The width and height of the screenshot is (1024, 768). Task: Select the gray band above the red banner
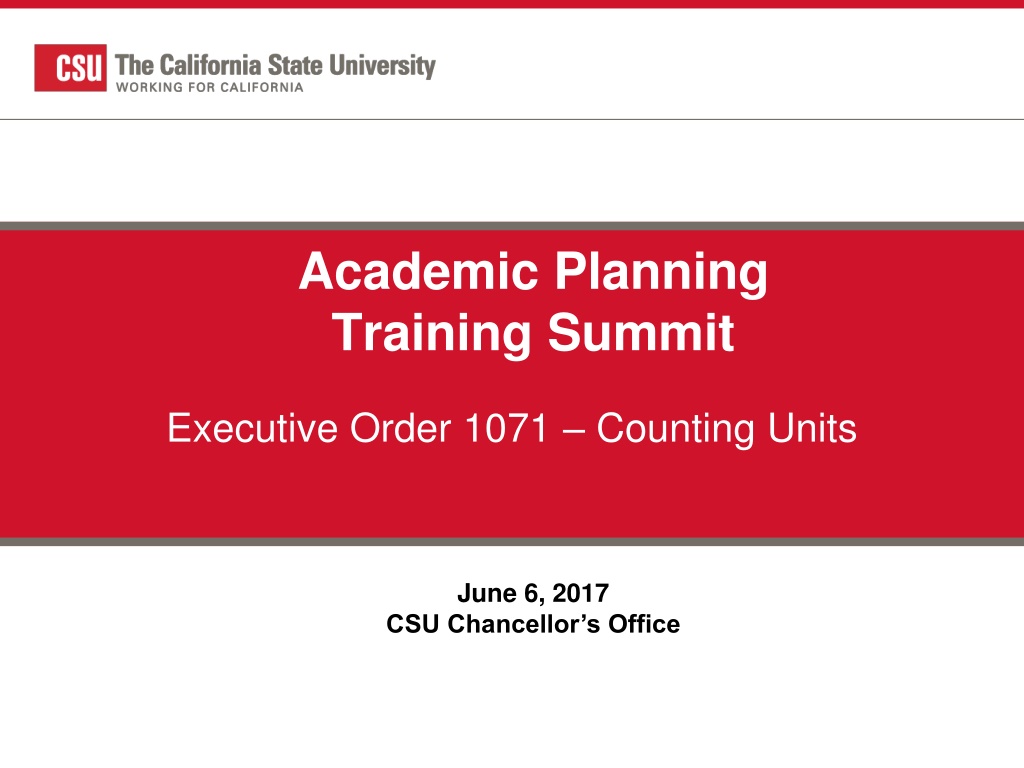pos(512,226)
